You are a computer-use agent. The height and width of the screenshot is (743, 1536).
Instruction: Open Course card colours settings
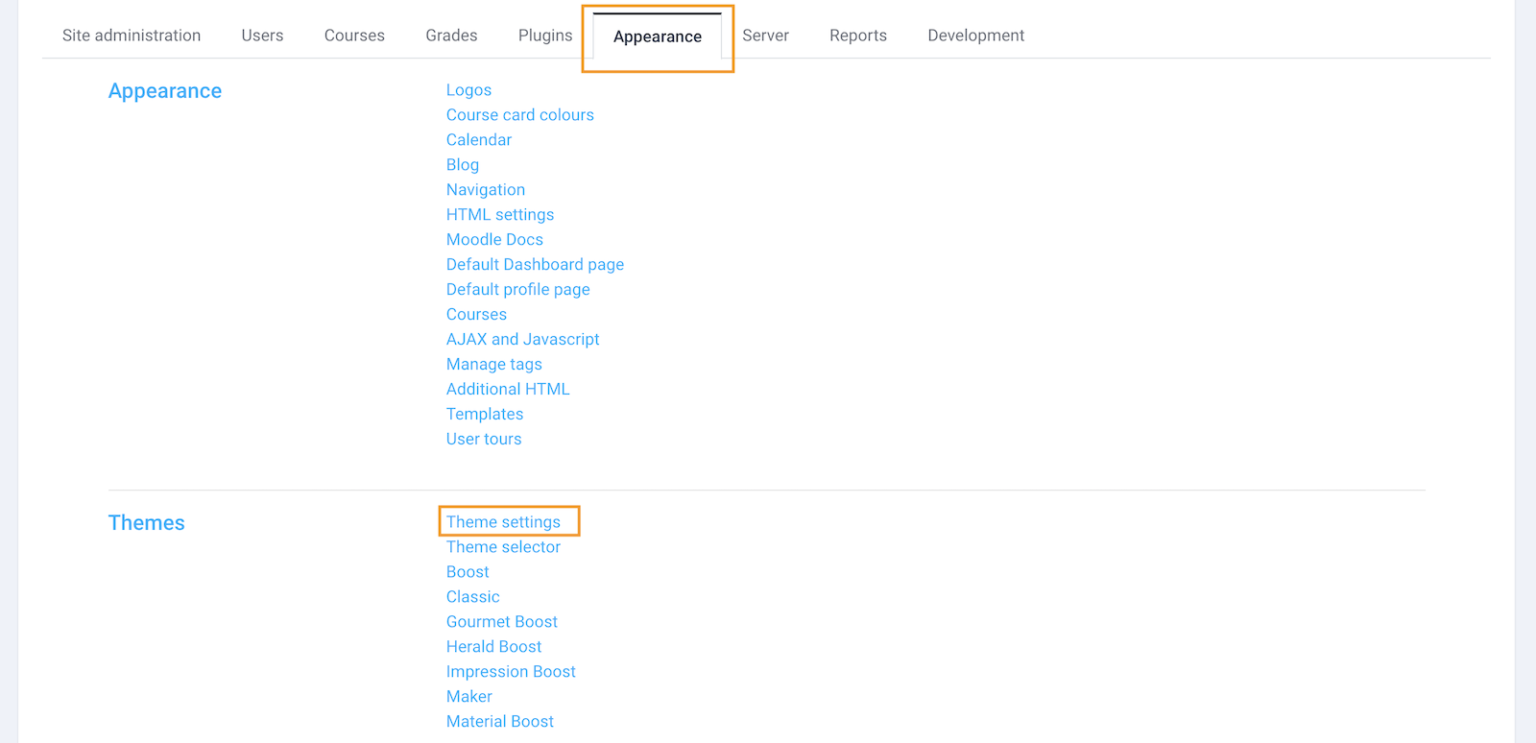[519, 114]
